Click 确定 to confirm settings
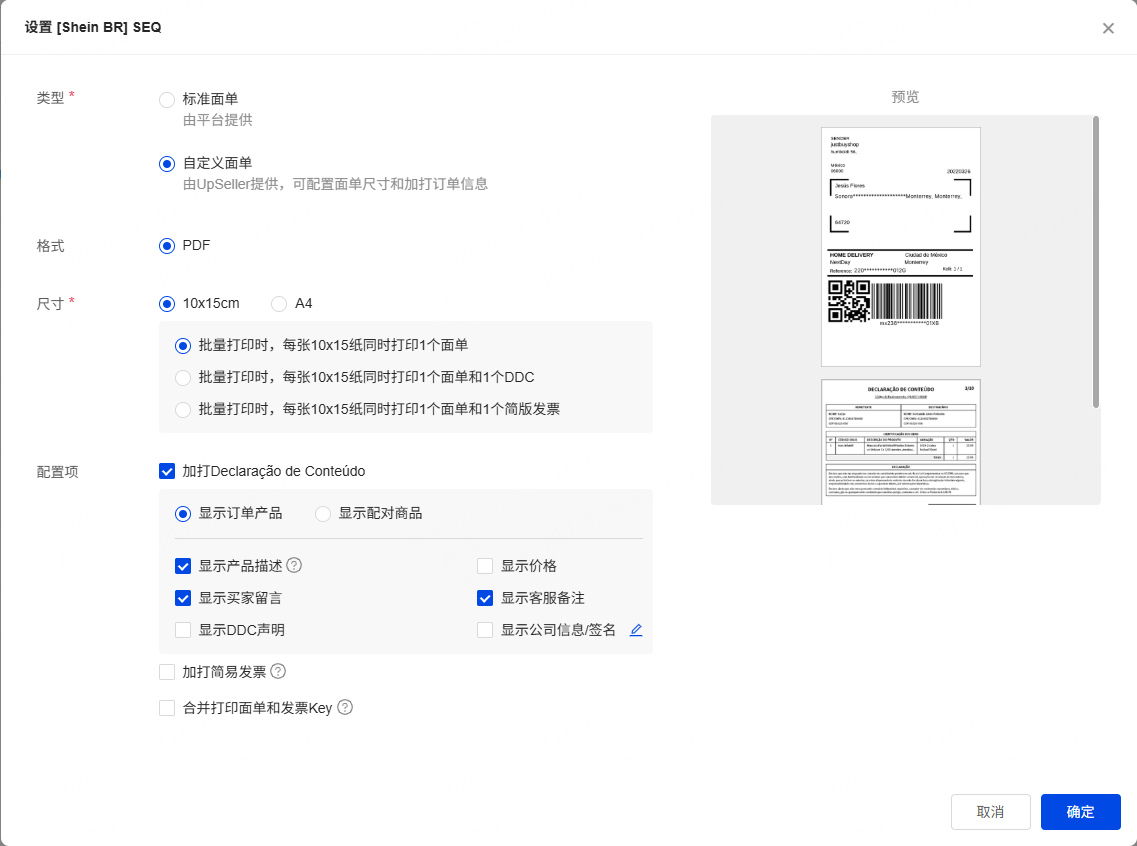The height and width of the screenshot is (846, 1137). pos(1080,812)
